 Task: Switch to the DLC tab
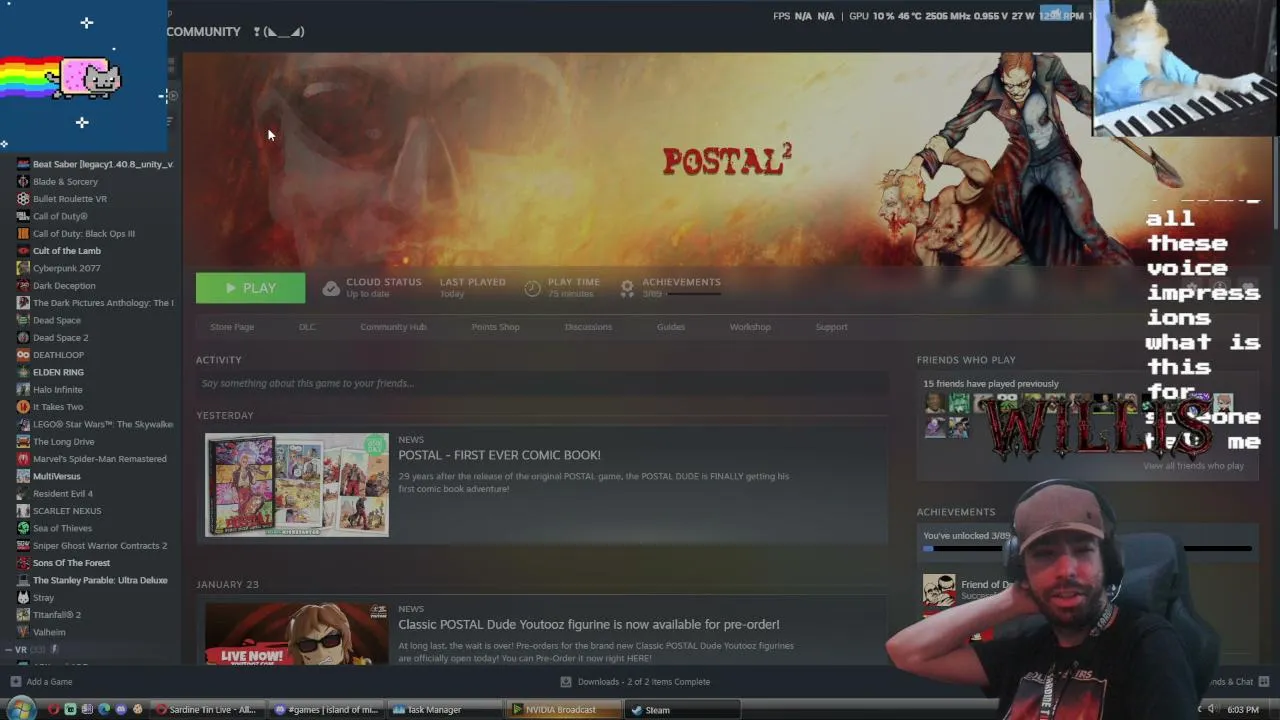coord(307,327)
